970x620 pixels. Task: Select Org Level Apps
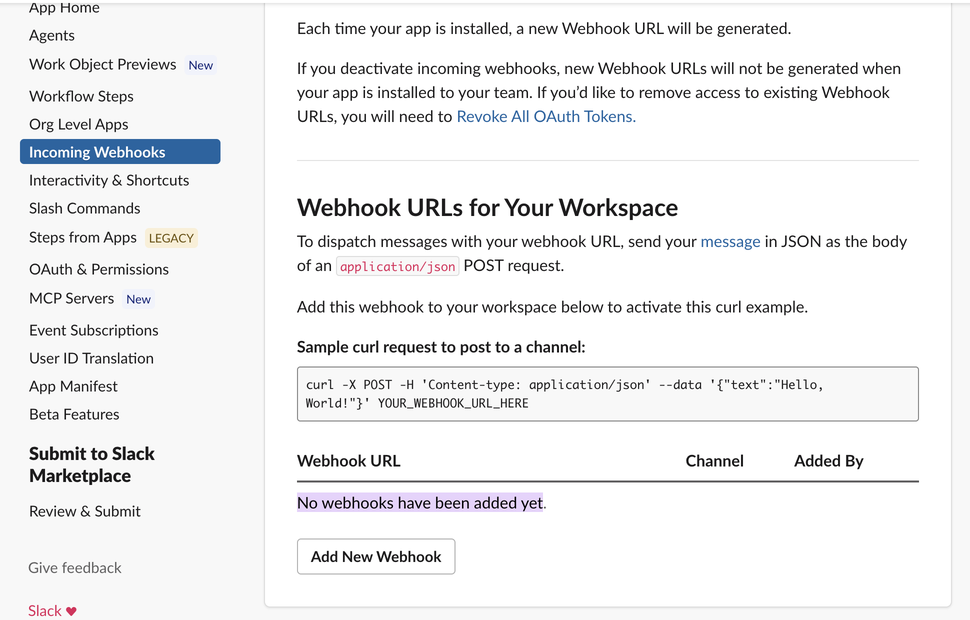click(79, 124)
